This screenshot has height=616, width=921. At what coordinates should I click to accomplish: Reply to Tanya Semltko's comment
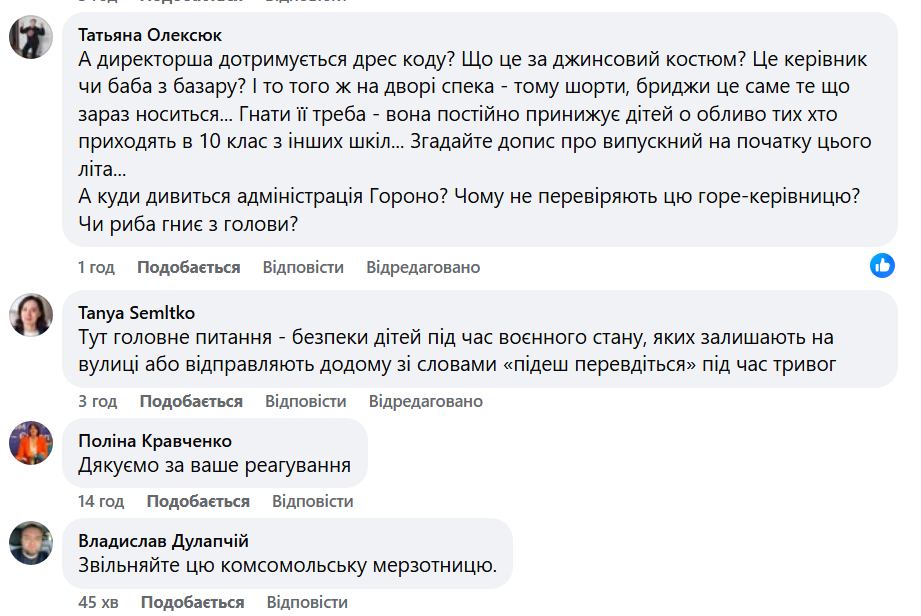(305, 401)
